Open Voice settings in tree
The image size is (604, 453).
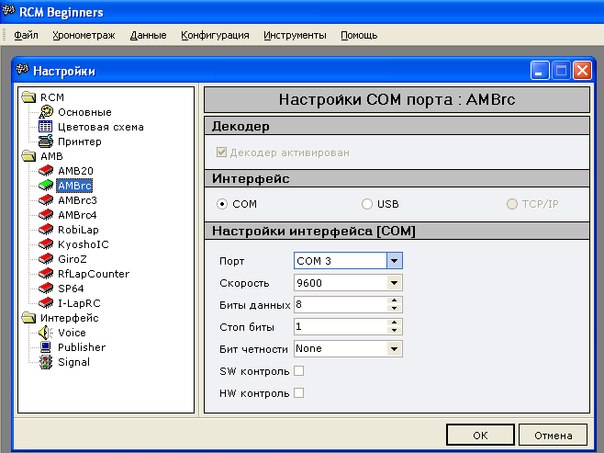pyautogui.click(x=72, y=332)
